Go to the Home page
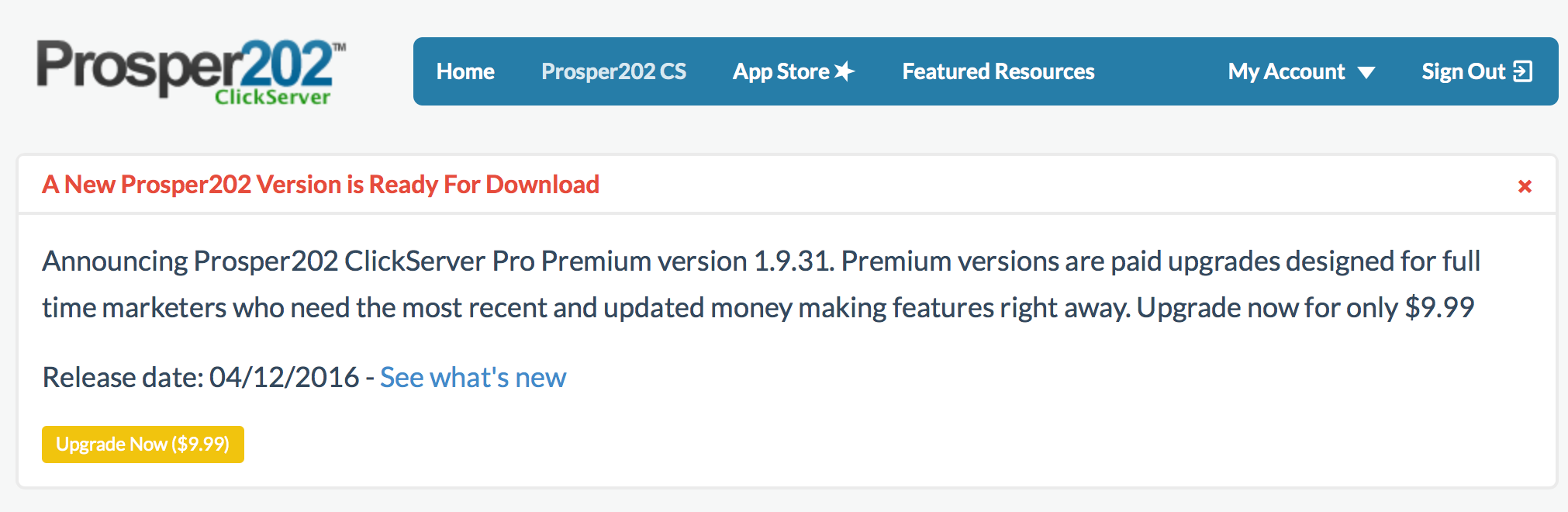The width and height of the screenshot is (1568, 512). [465, 71]
